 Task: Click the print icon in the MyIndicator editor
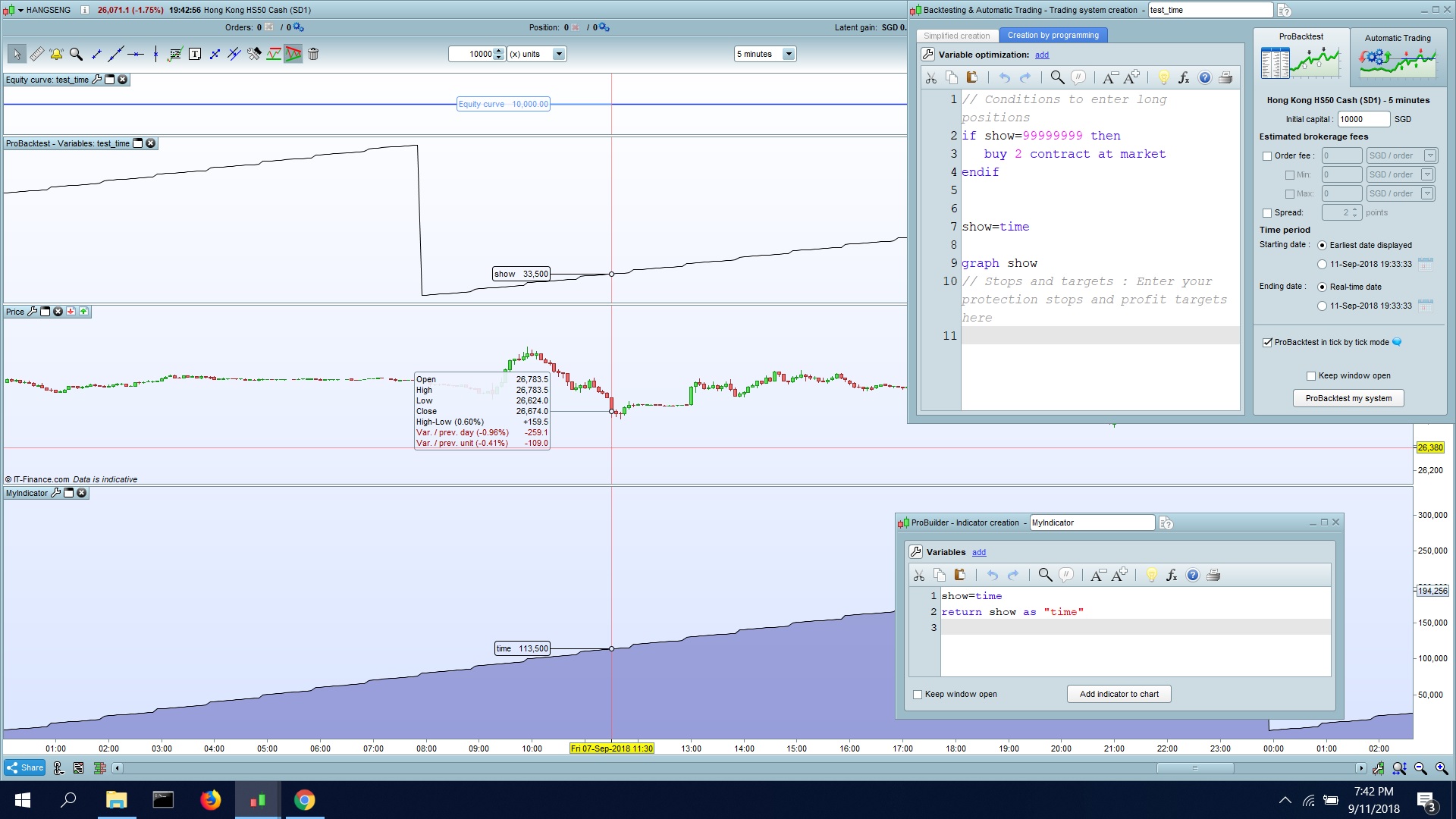coord(1213,575)
